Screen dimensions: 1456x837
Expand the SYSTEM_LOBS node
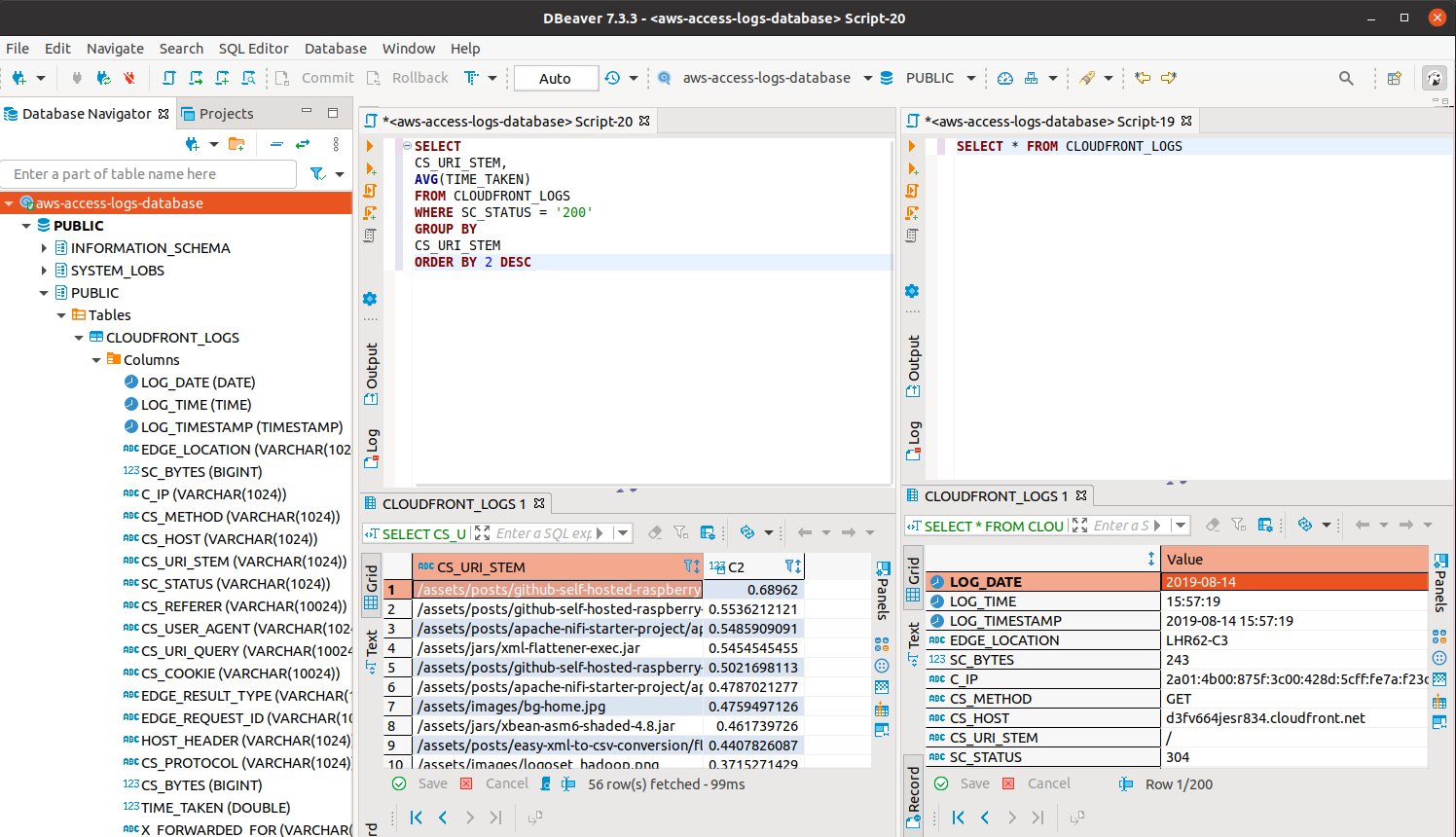coord(44,271)
